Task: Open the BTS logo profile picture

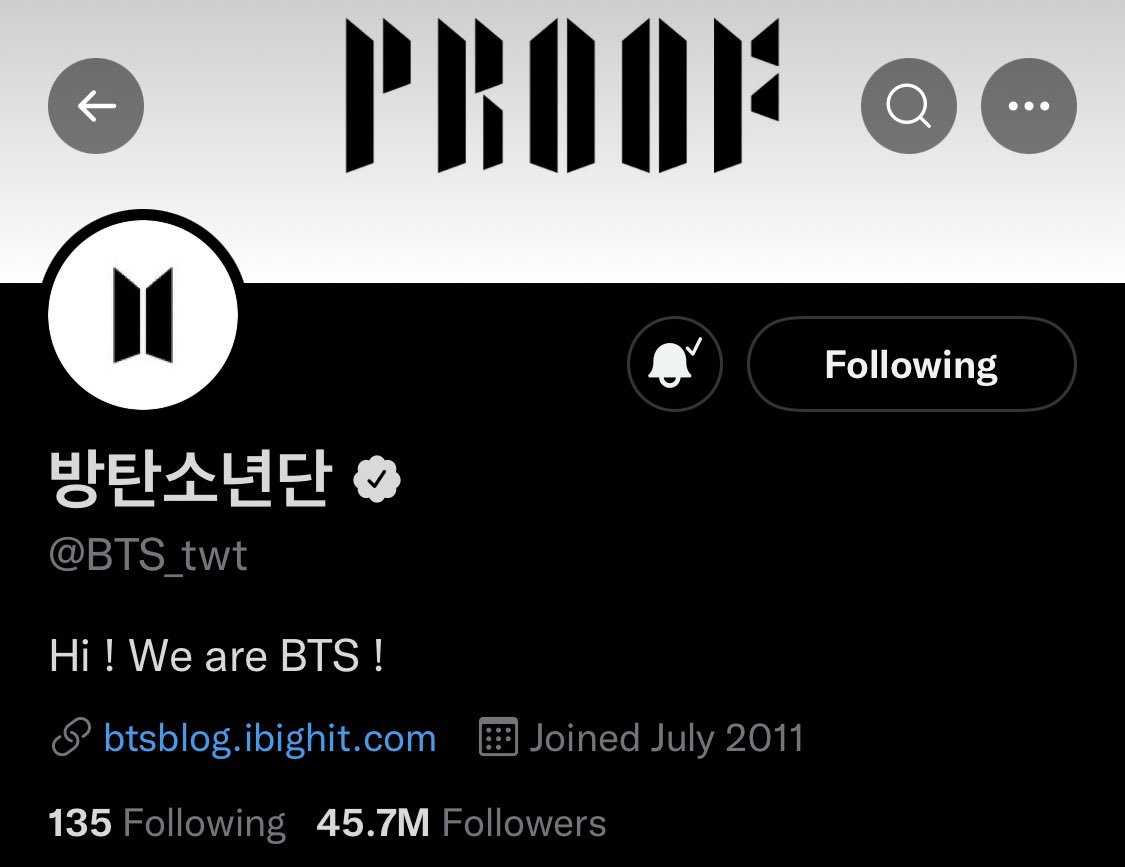Action: point(143,314)
